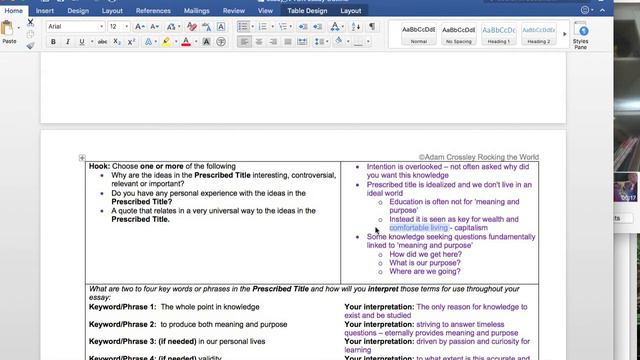Screen dimensions: 640x360
Task: Open the underline style dropdown arrow
Action: coord(92,42)
